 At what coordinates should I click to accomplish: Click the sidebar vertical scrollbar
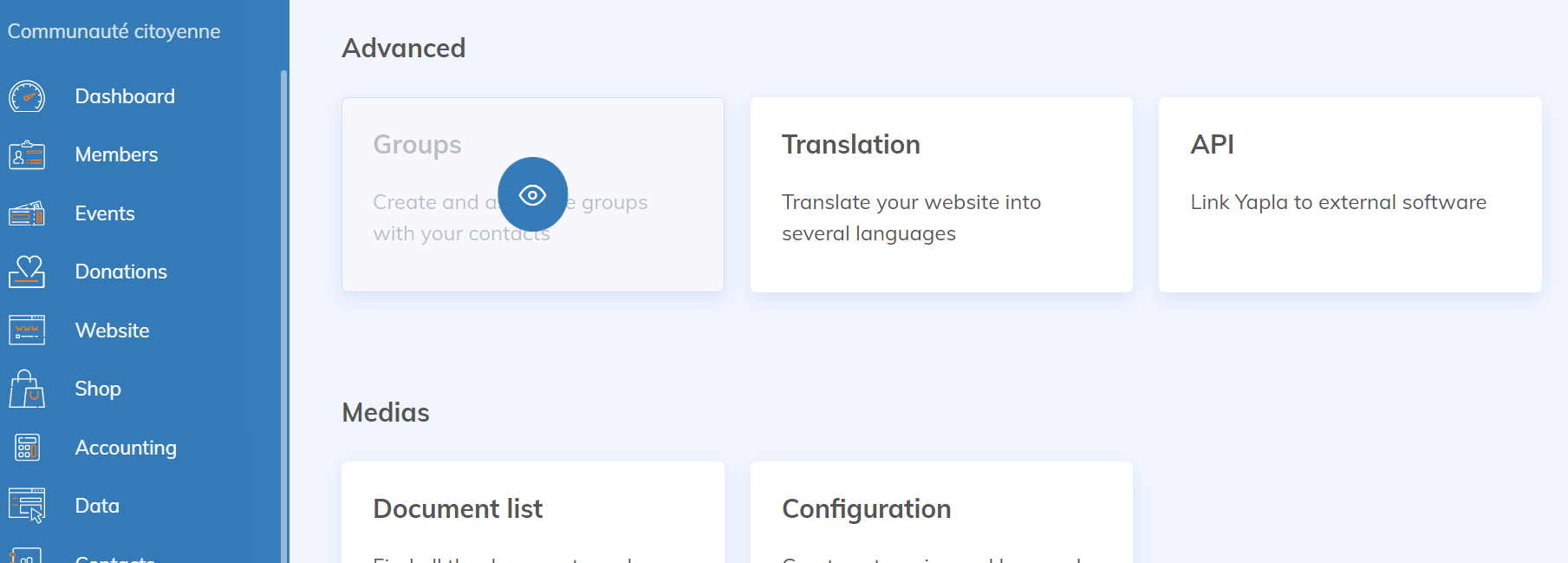coord(283,312)
